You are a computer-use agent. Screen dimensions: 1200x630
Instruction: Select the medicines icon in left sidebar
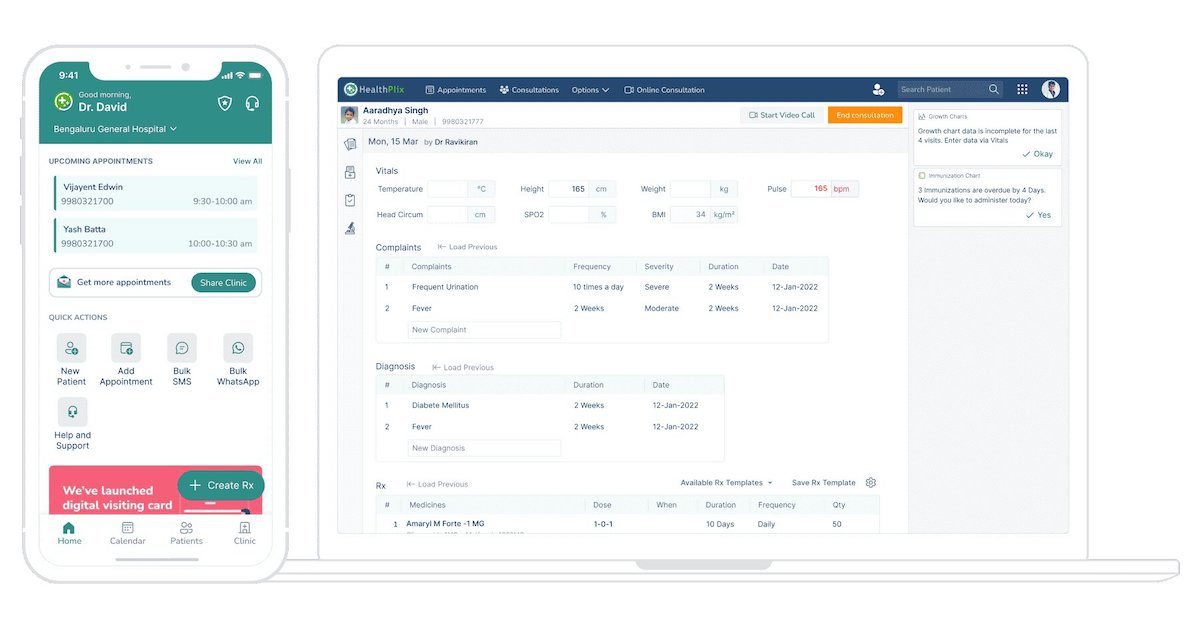(350, 172)
